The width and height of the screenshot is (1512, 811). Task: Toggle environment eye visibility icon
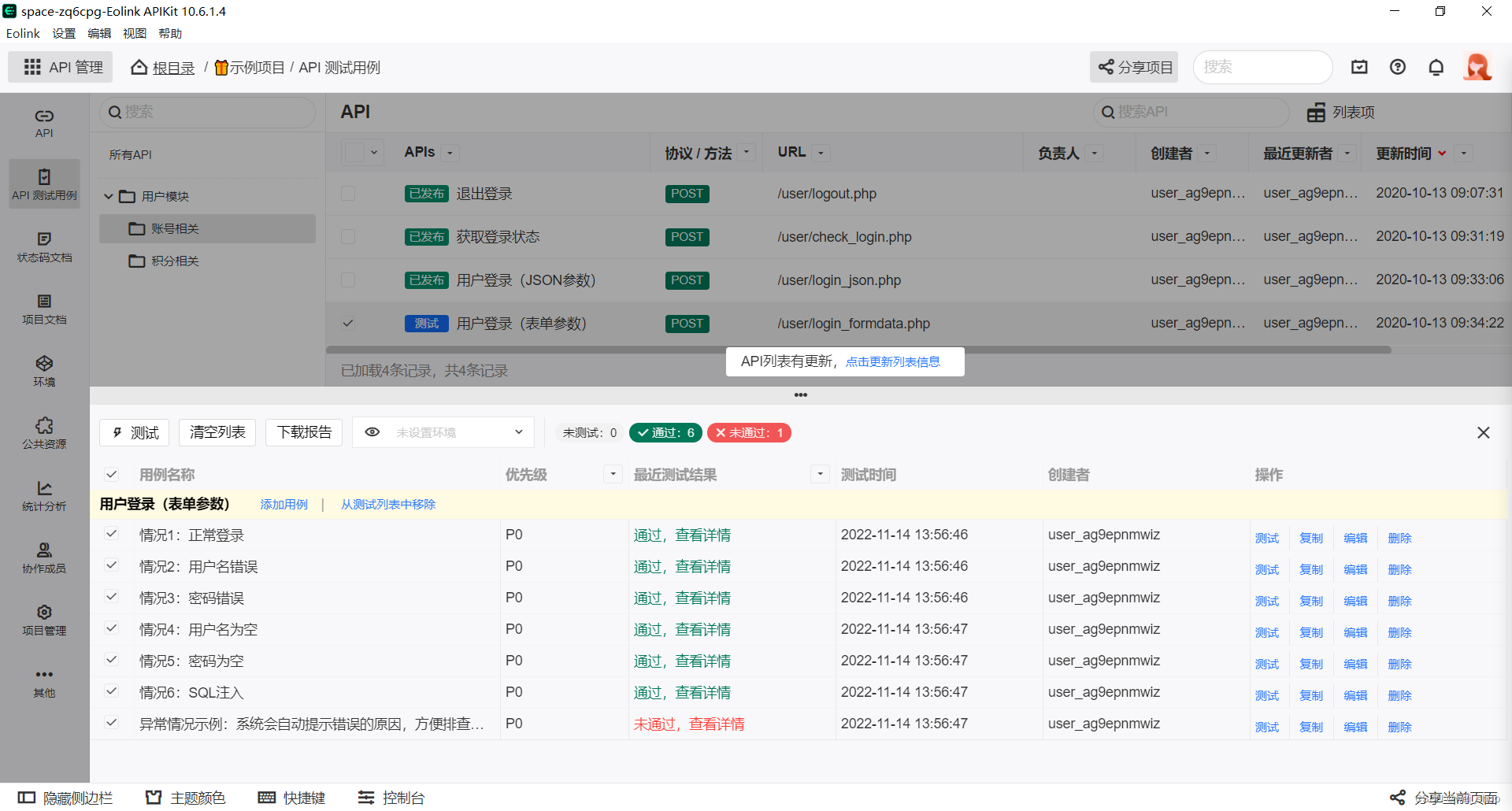pyautogui.click(x=372, y=432)
